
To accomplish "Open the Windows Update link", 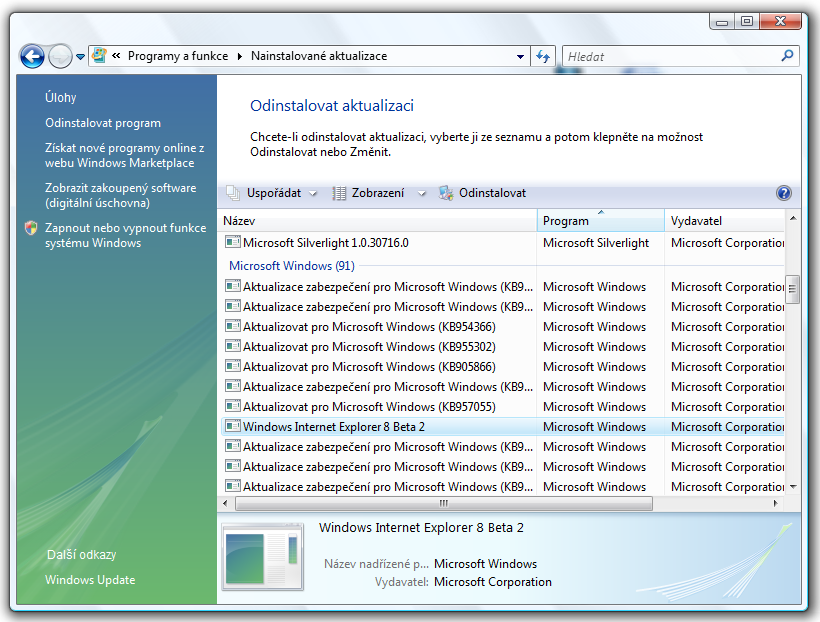I will [x=90, y=580].
